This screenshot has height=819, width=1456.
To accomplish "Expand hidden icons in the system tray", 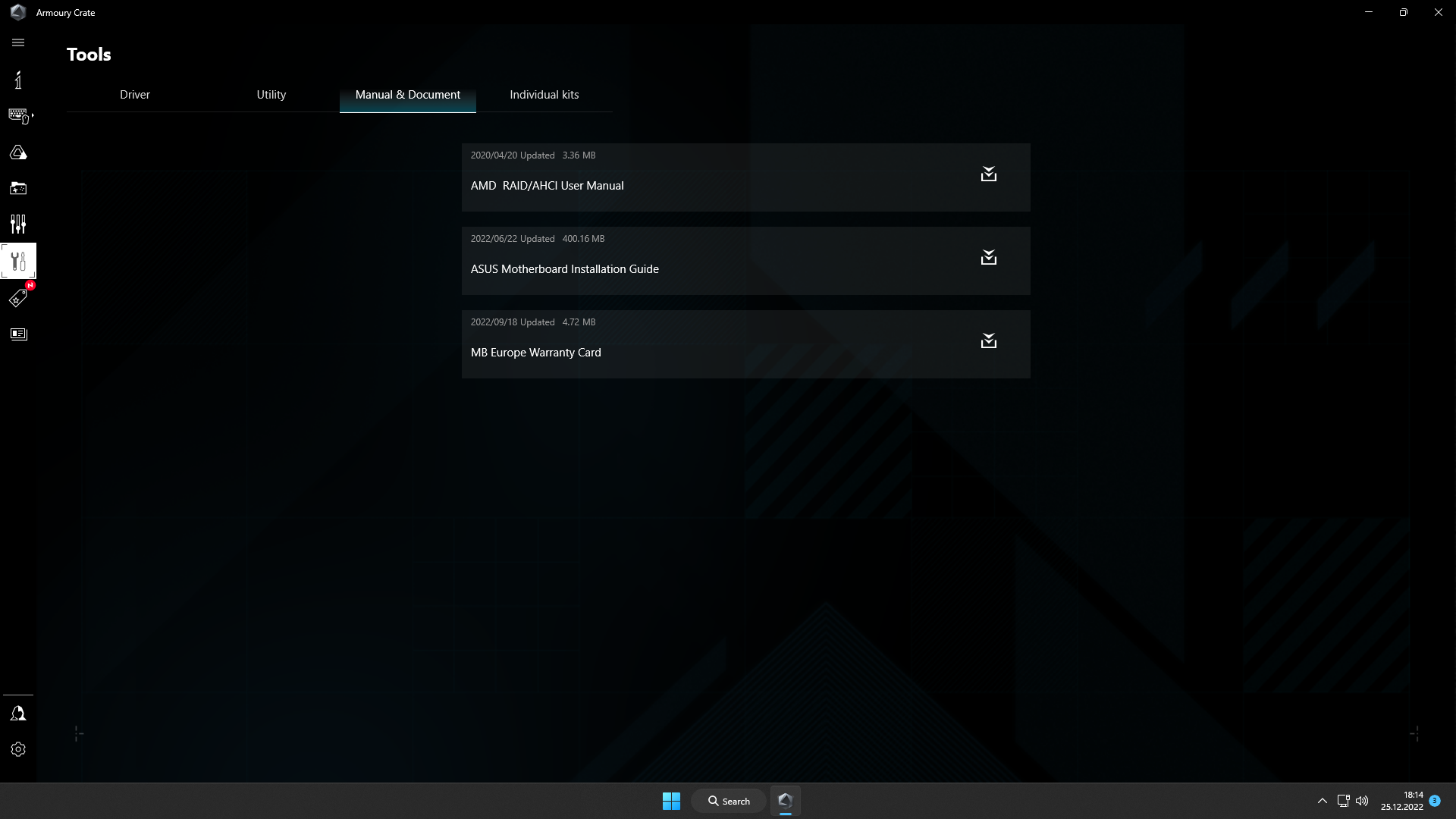I will coord(1321,800).
